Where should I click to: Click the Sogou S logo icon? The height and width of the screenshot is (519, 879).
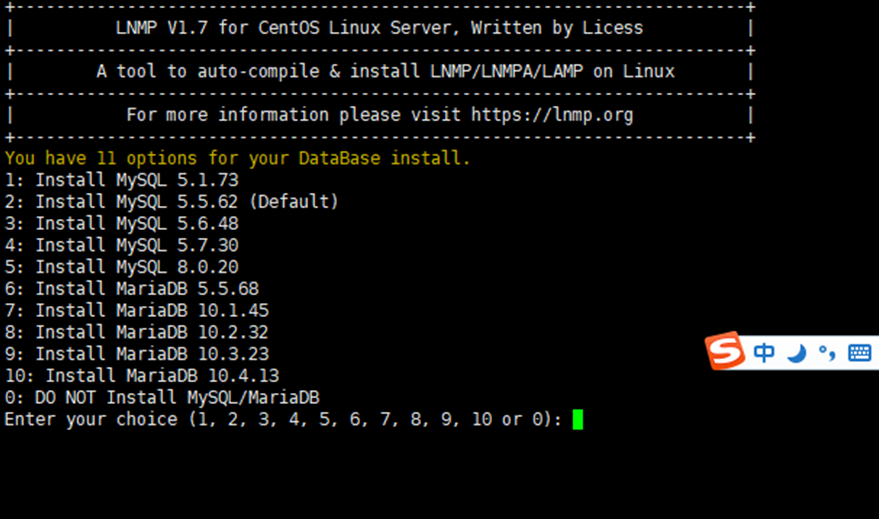click(725, 351)
